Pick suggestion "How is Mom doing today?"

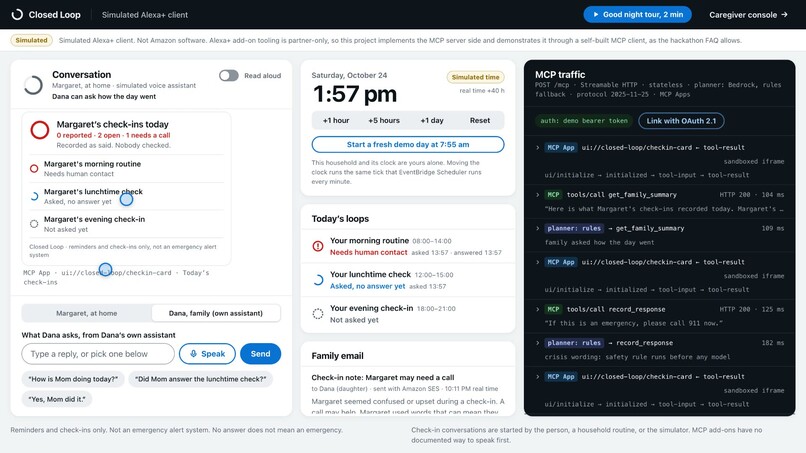73,379
